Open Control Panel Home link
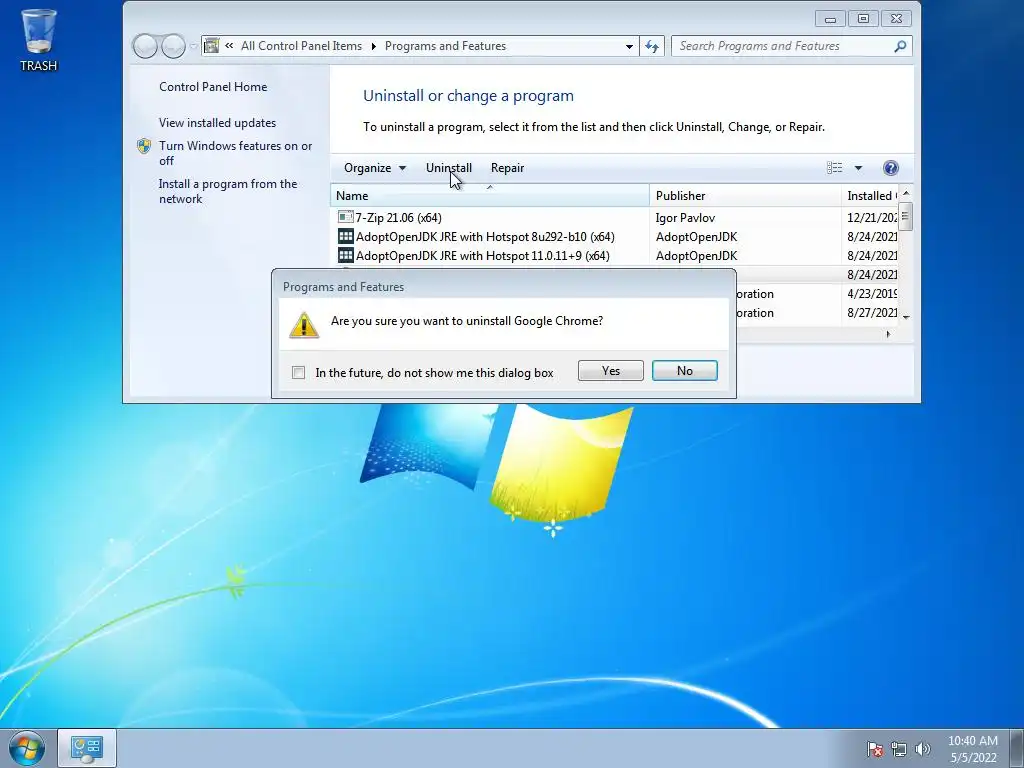This screenshot has width=1024, height=768. 213,87
